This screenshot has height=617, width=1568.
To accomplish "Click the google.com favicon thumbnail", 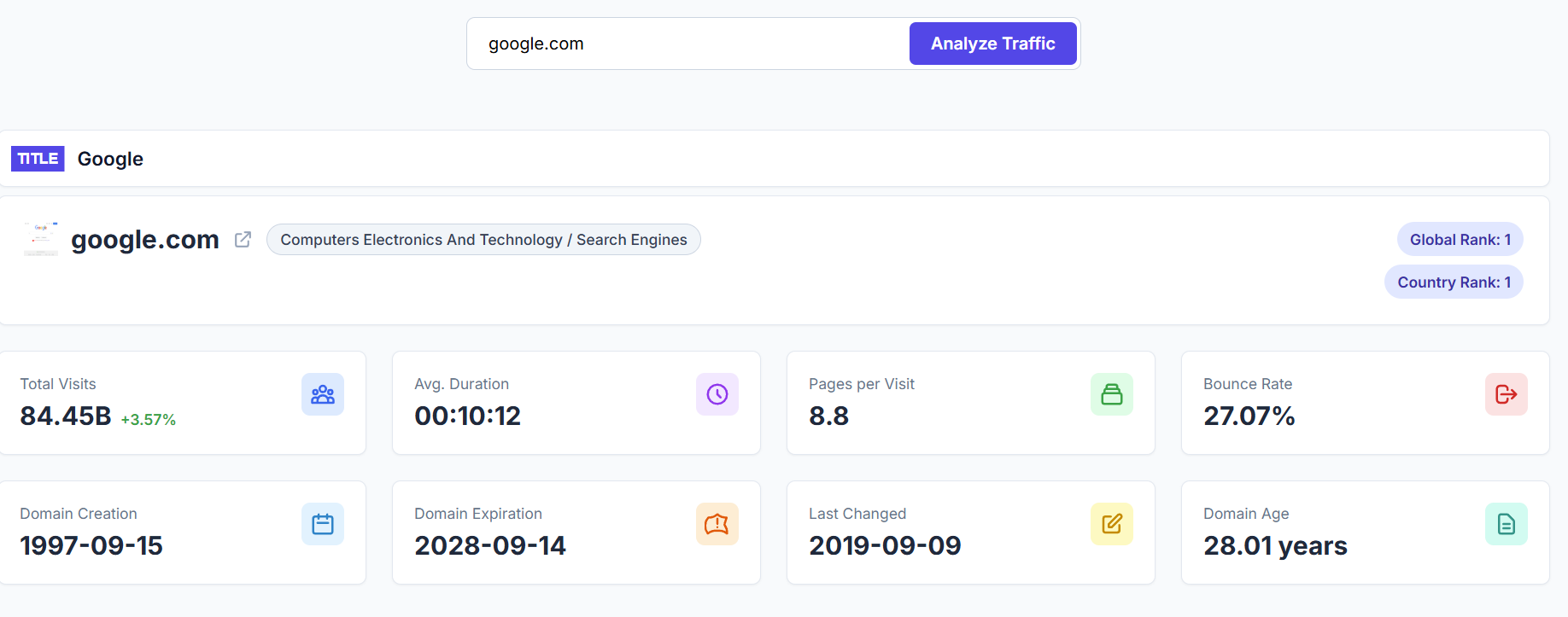I will click(x=40, y=240).
